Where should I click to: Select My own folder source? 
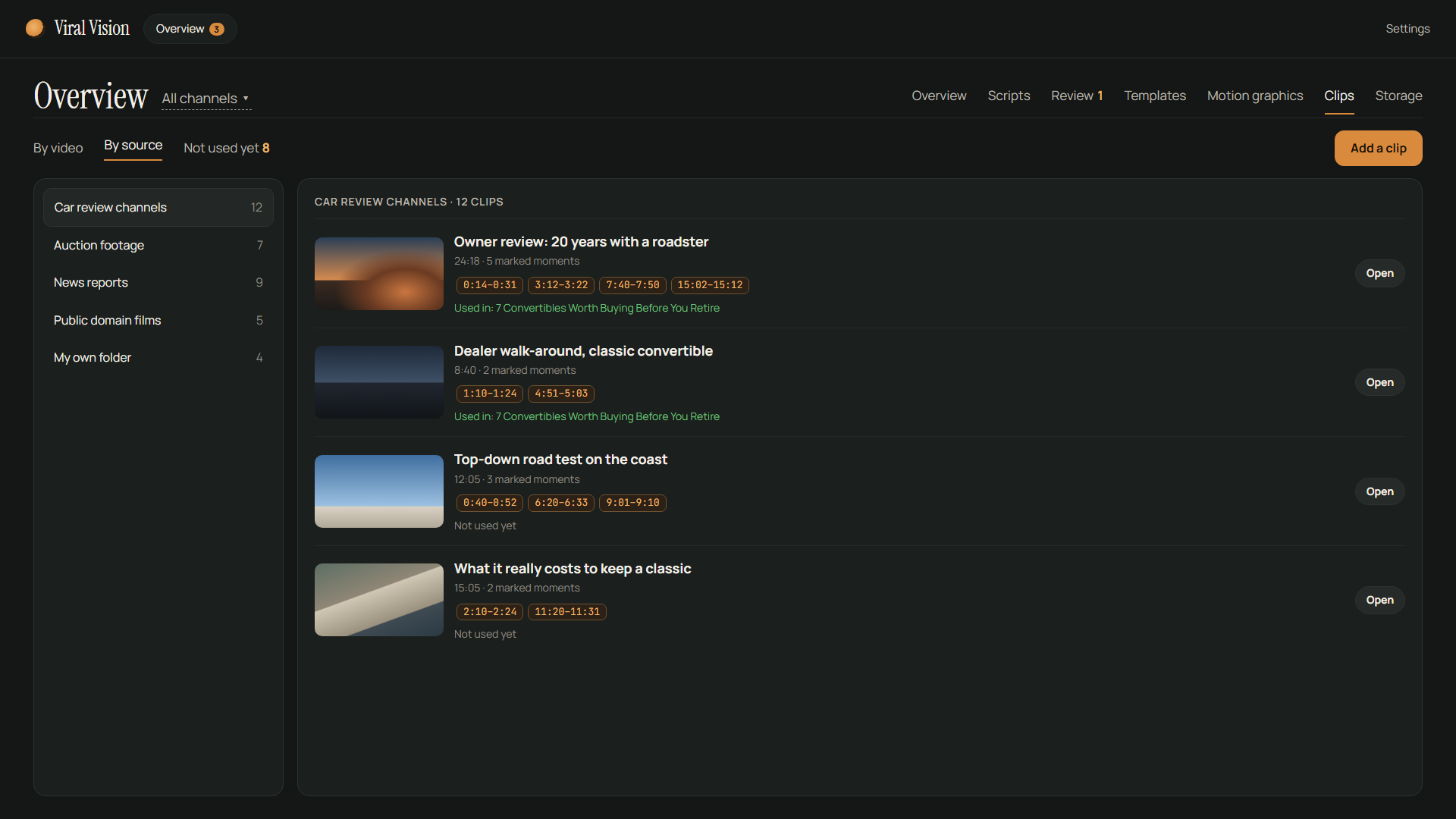click(x=158, y=357)
